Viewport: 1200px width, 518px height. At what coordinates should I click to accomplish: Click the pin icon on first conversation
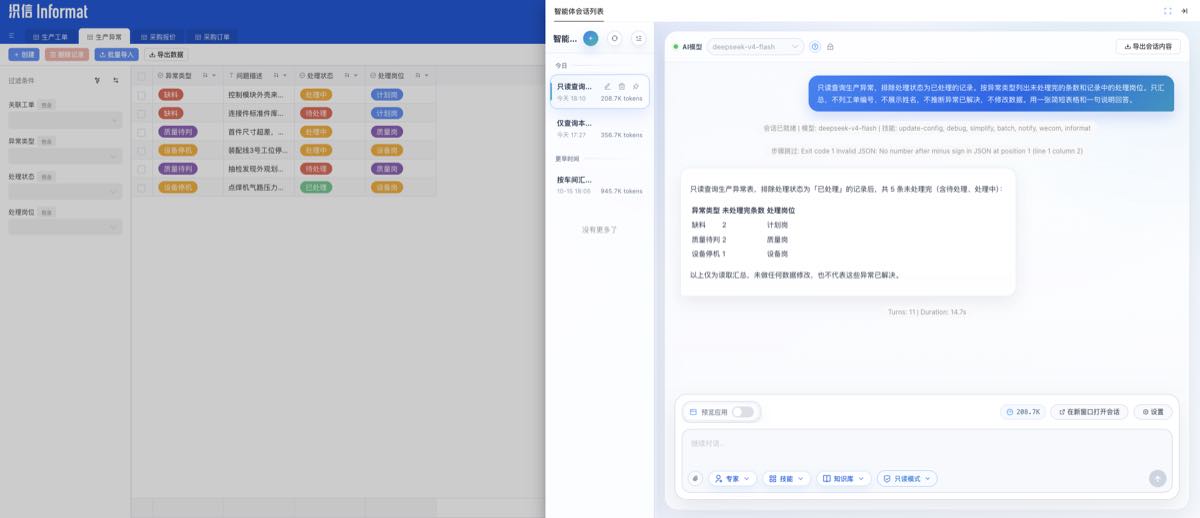(636, 87)
